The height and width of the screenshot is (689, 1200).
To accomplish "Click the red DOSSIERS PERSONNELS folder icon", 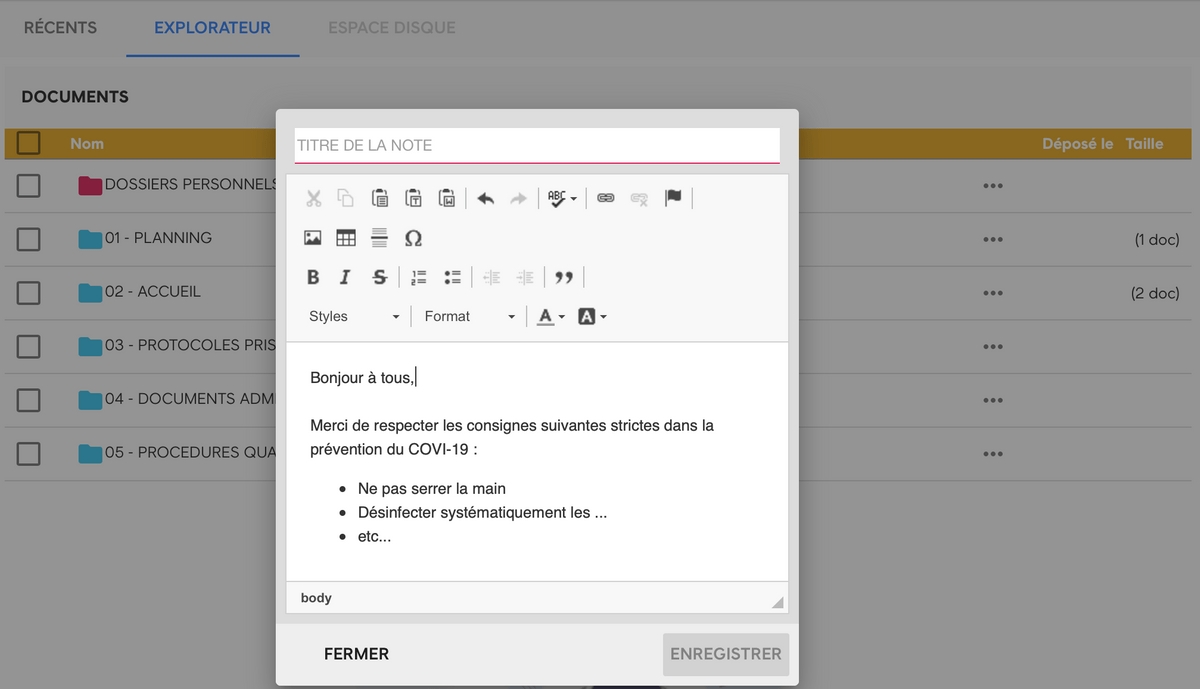I will click(91, 185).
